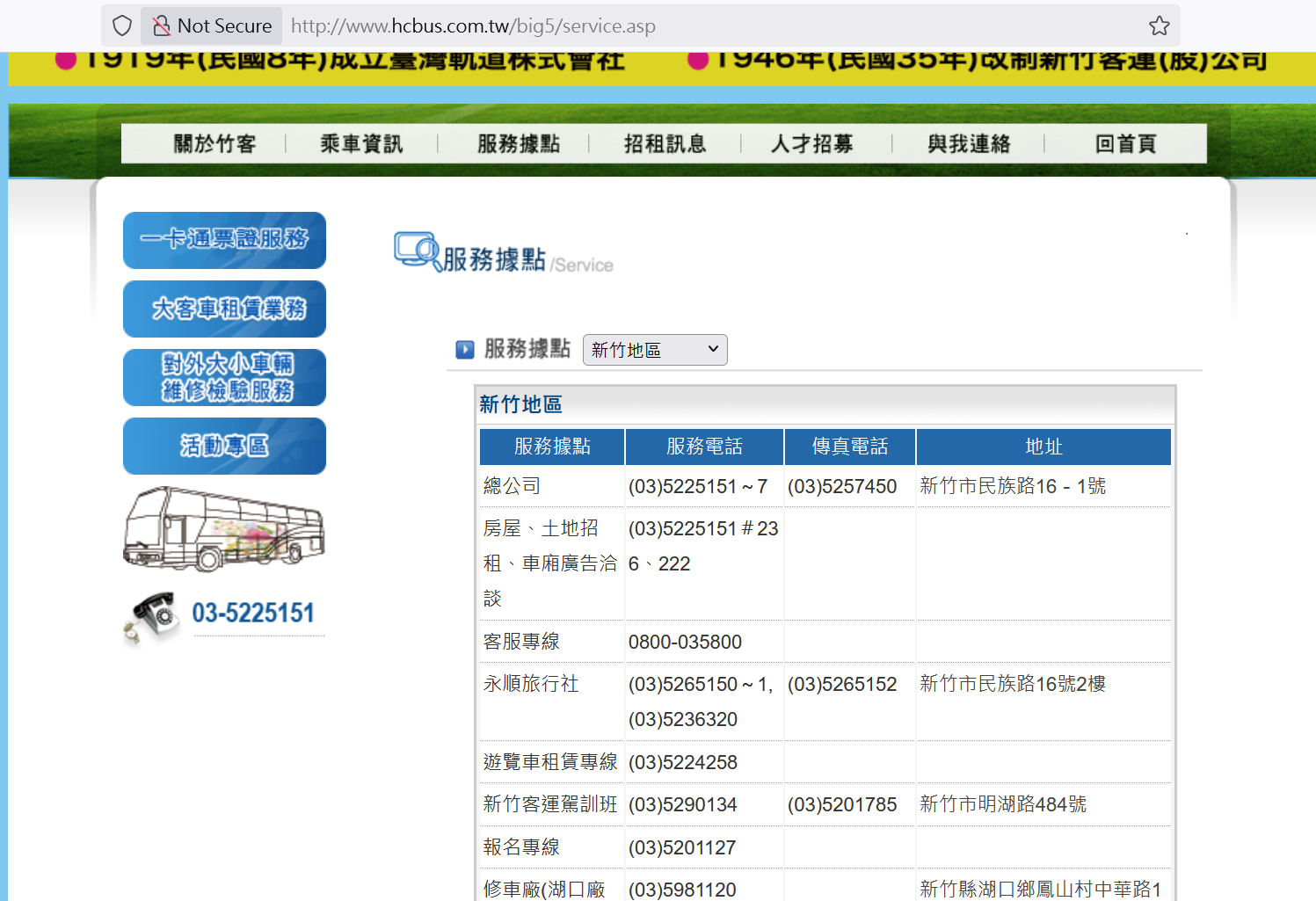The image size is (1316, 901).
Task: Open the 新竹地區 region dropdown
Action: coord(655,350)
